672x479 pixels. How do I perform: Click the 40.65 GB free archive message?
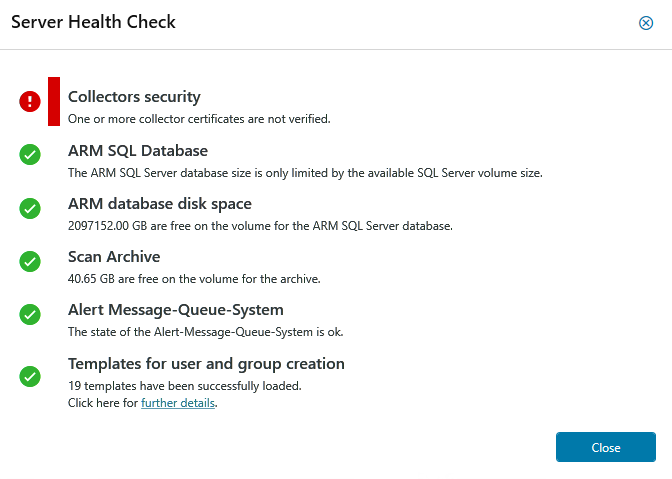(194, 279)
